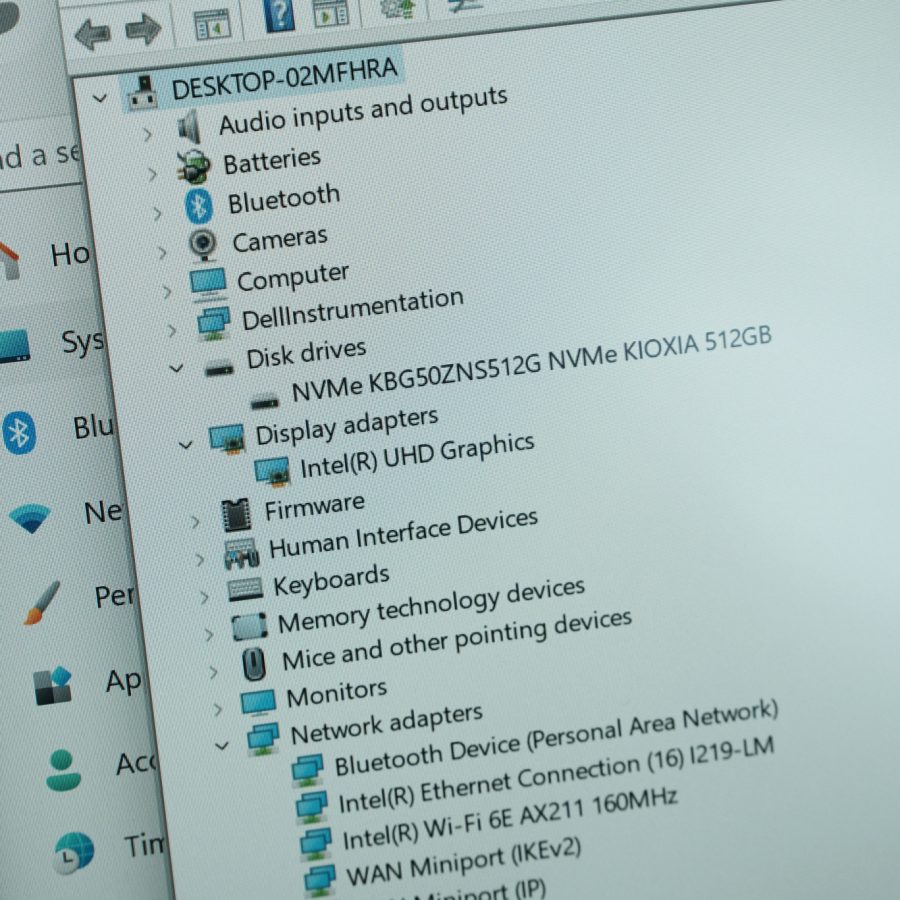
Task: Toggle the show/hide console tree toolbar icon
Action: click(211, 23)
